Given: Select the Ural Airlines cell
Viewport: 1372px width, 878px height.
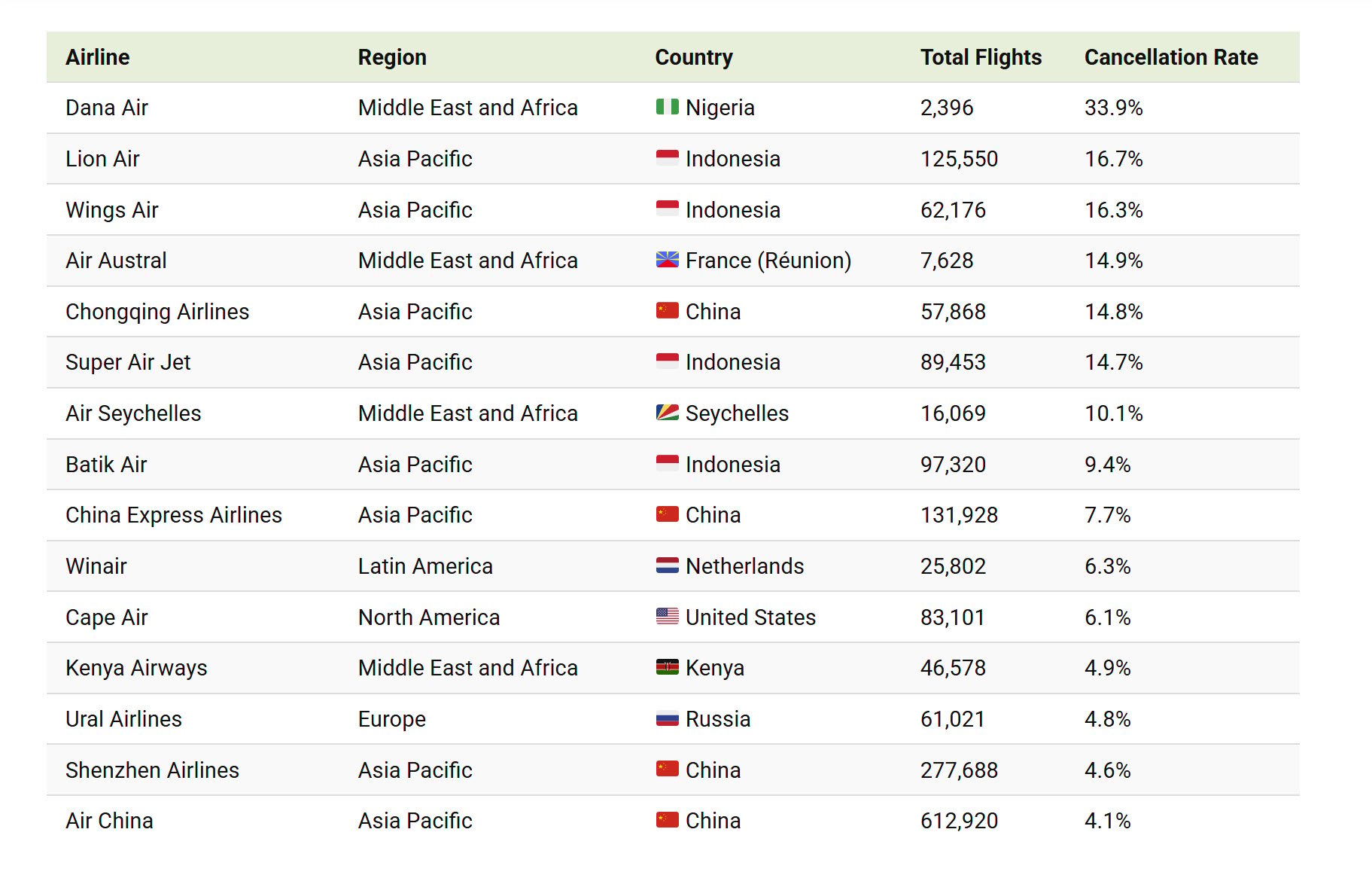Looking at the screenshot, I should (124, 719).
